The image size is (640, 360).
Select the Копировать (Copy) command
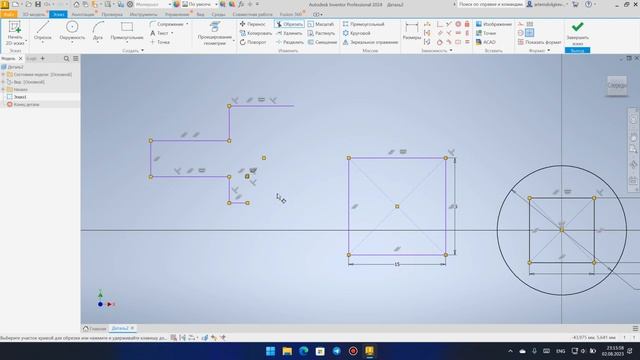(256, 33)
